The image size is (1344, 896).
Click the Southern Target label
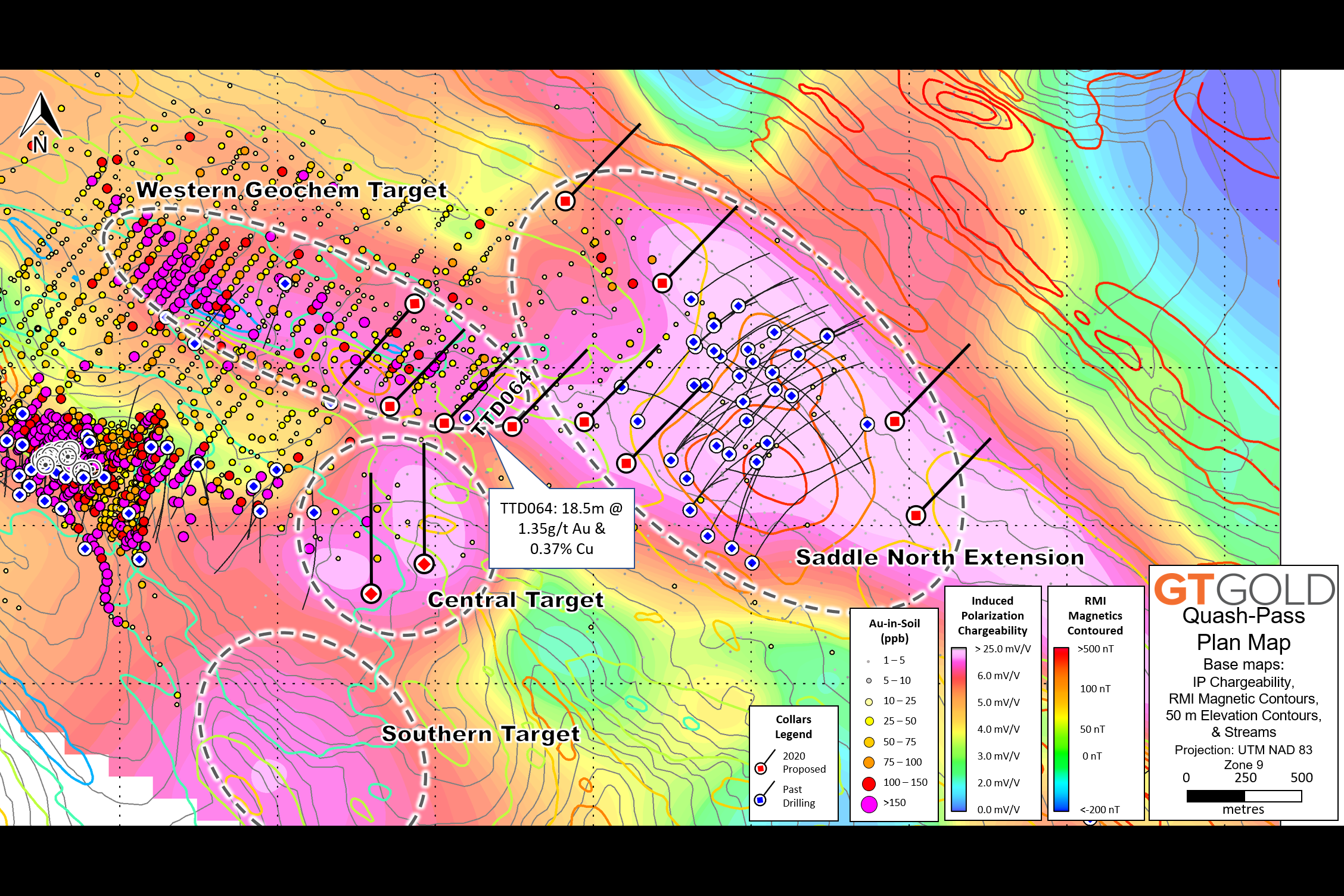(481, 734)
